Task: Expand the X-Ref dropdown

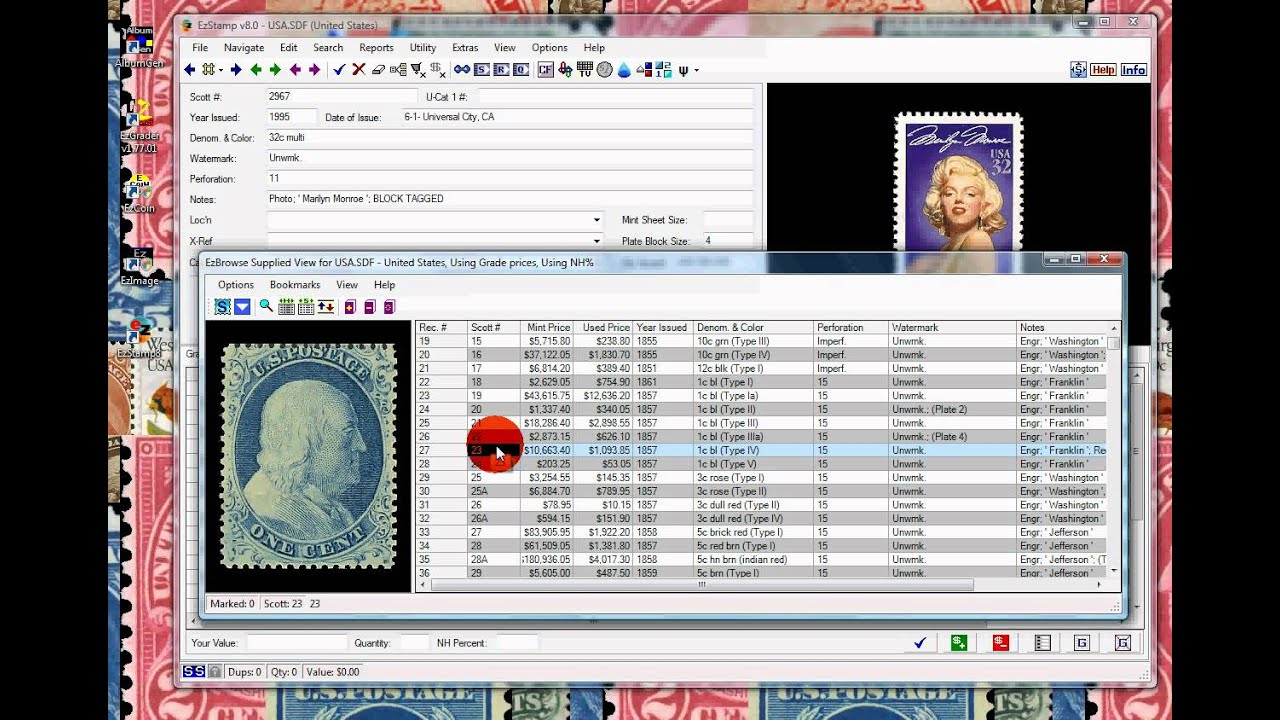Action: [597, 241]
